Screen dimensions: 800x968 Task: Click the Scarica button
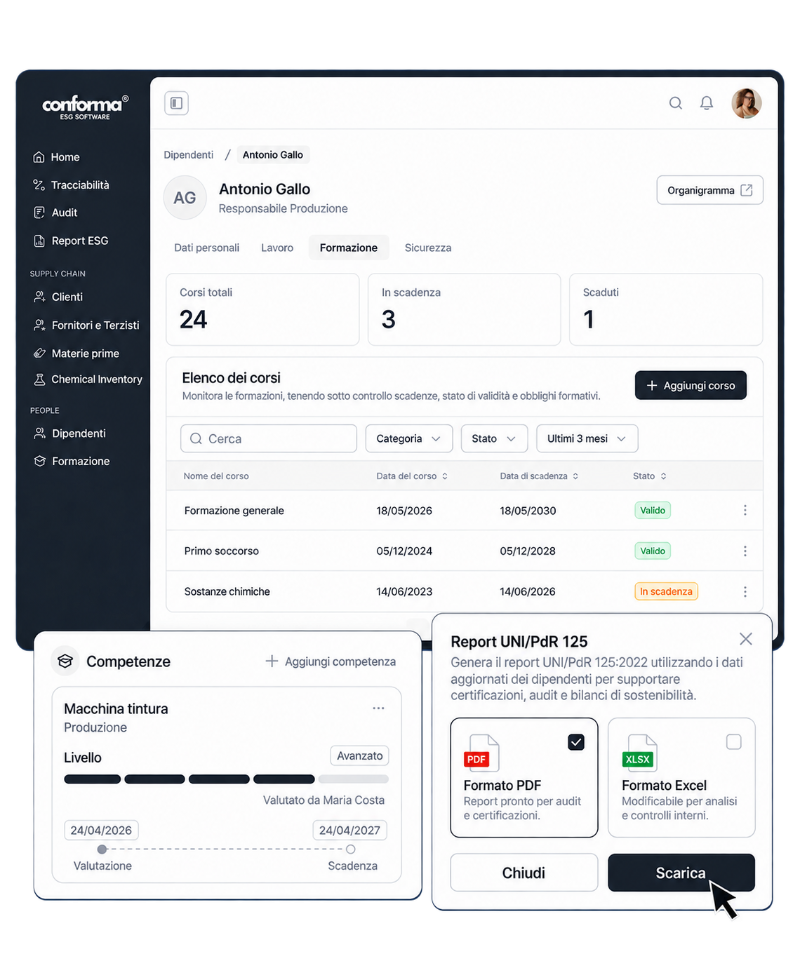coord(681,872)
